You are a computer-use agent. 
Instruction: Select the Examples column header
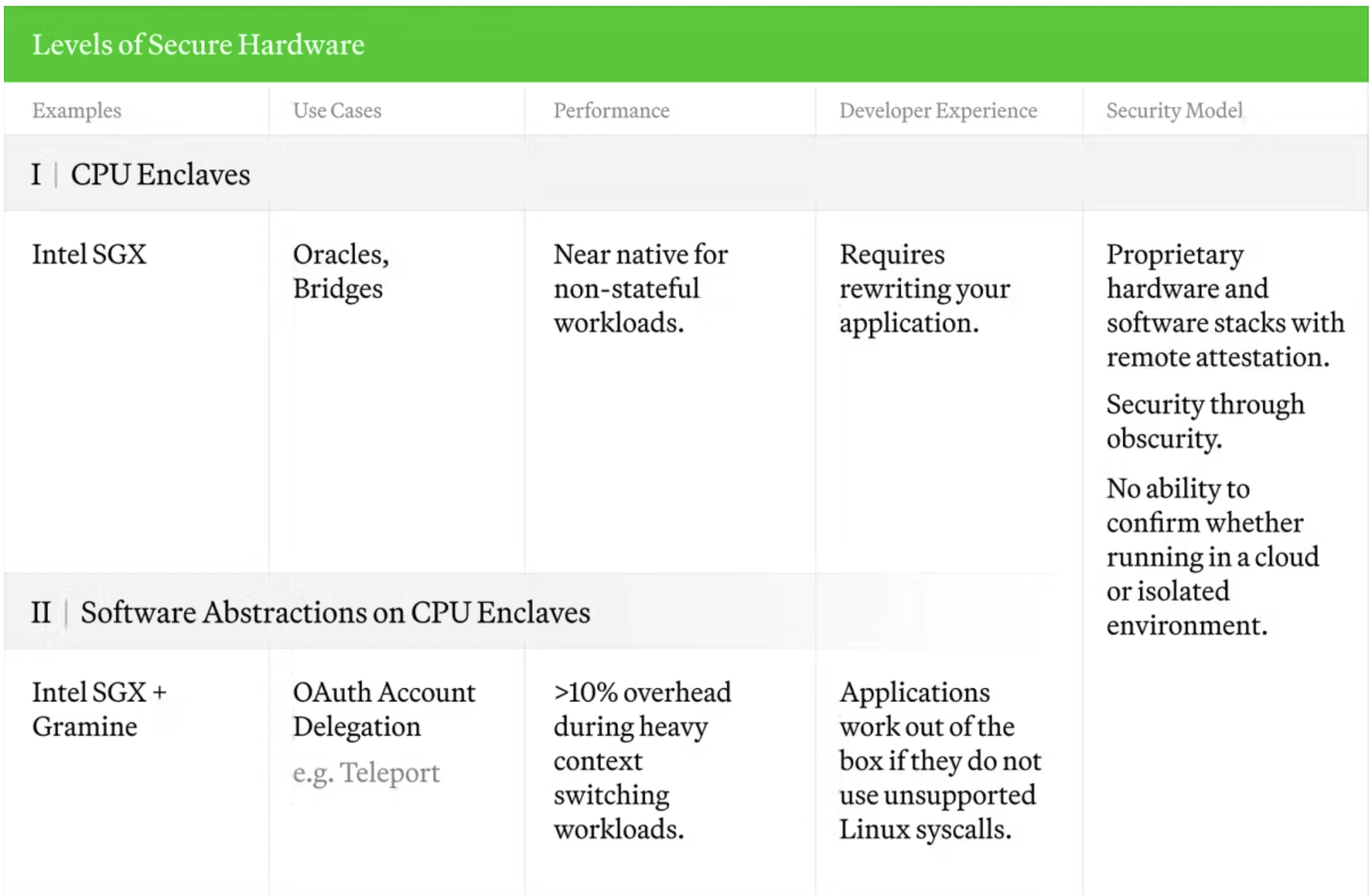click(x=77, y=111)
